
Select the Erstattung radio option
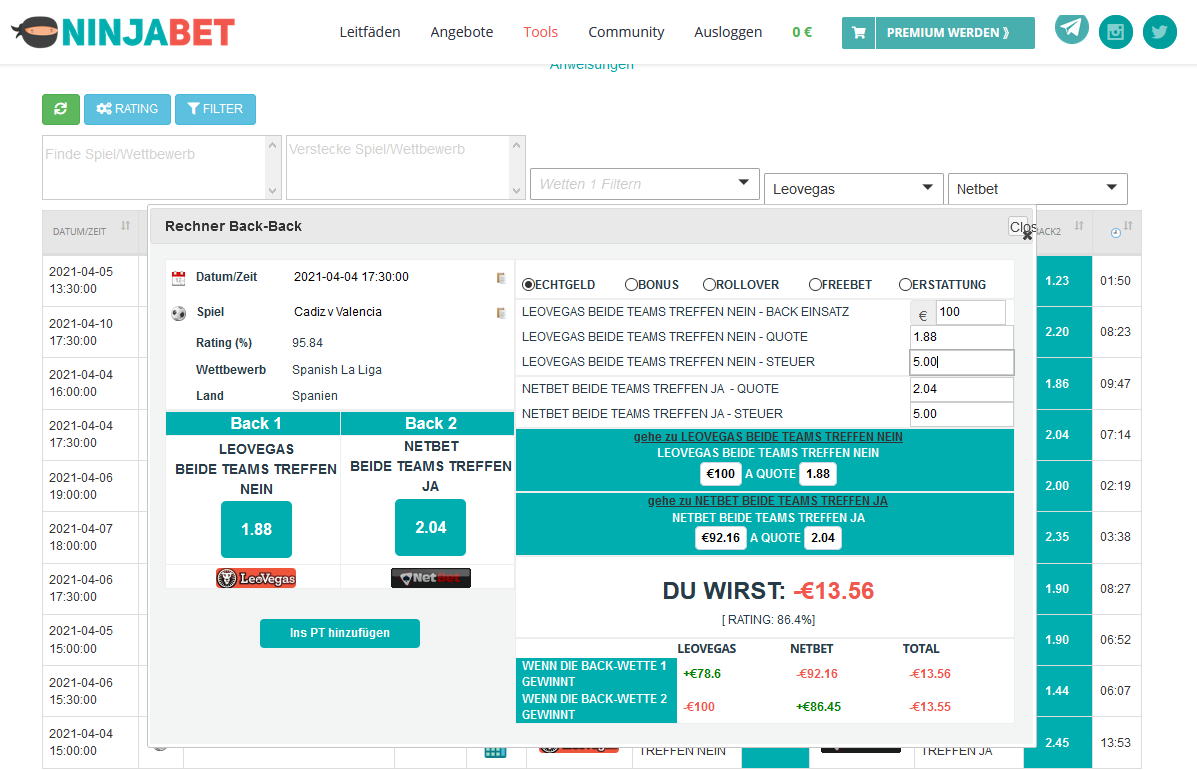905,285
